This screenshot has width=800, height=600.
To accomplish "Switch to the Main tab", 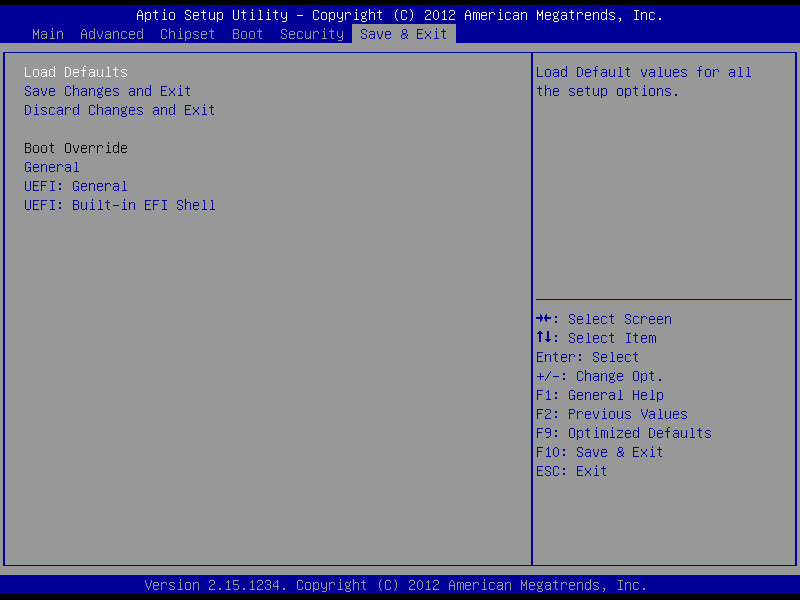I will (48, 34).
